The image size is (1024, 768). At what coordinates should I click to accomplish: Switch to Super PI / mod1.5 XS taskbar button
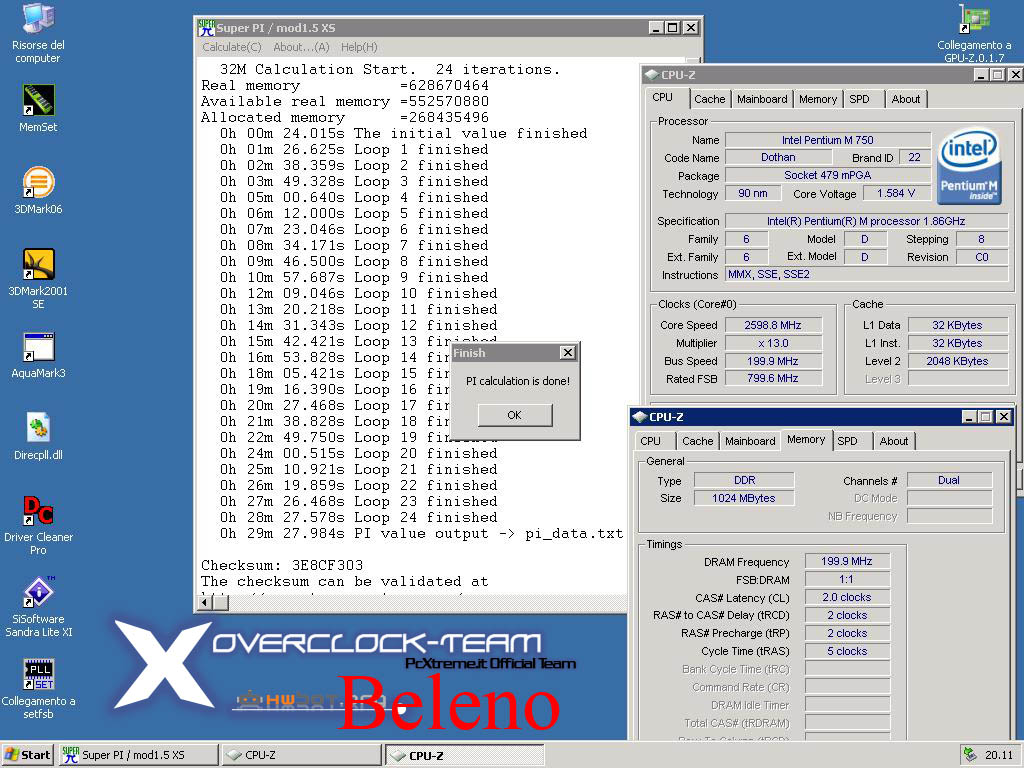pyautogui.click(x=138, y=755)
